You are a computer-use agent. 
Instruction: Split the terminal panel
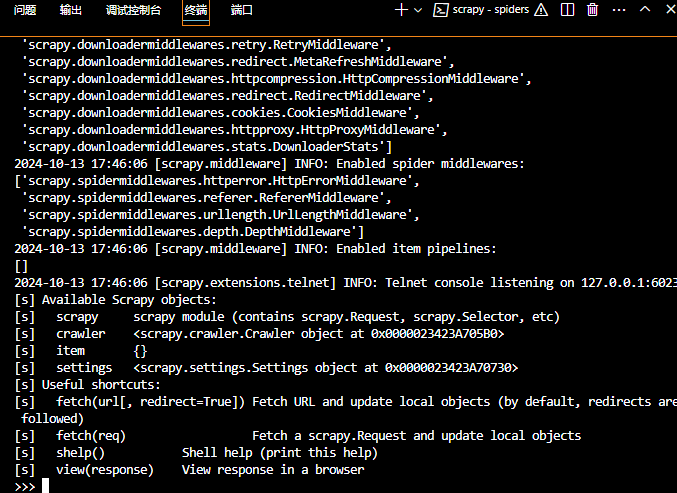click(x=567, y=10)
